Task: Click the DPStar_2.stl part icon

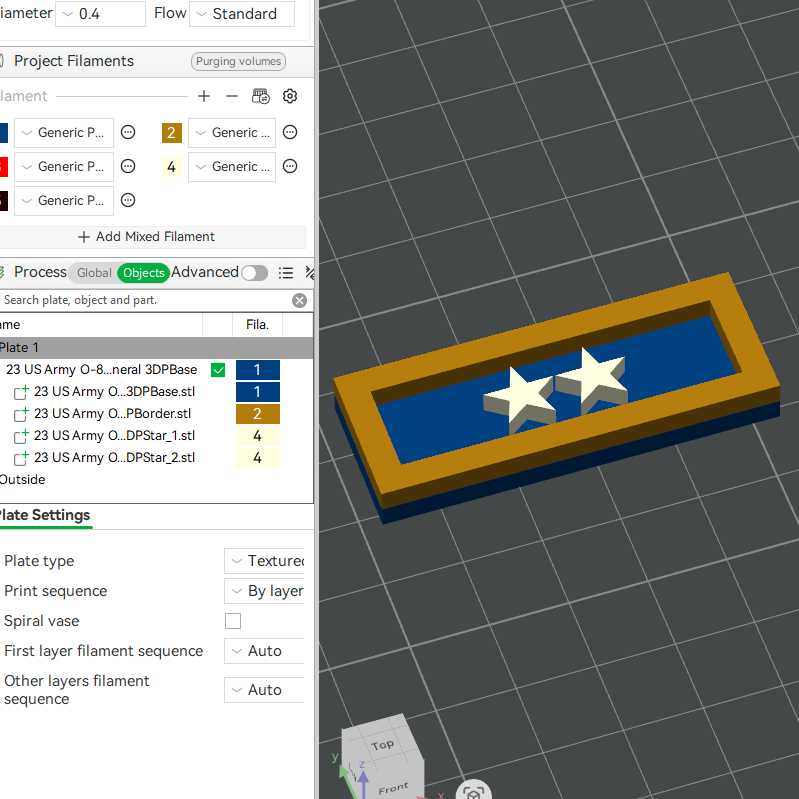Action: pyautogui.click(x=21, y=458)
